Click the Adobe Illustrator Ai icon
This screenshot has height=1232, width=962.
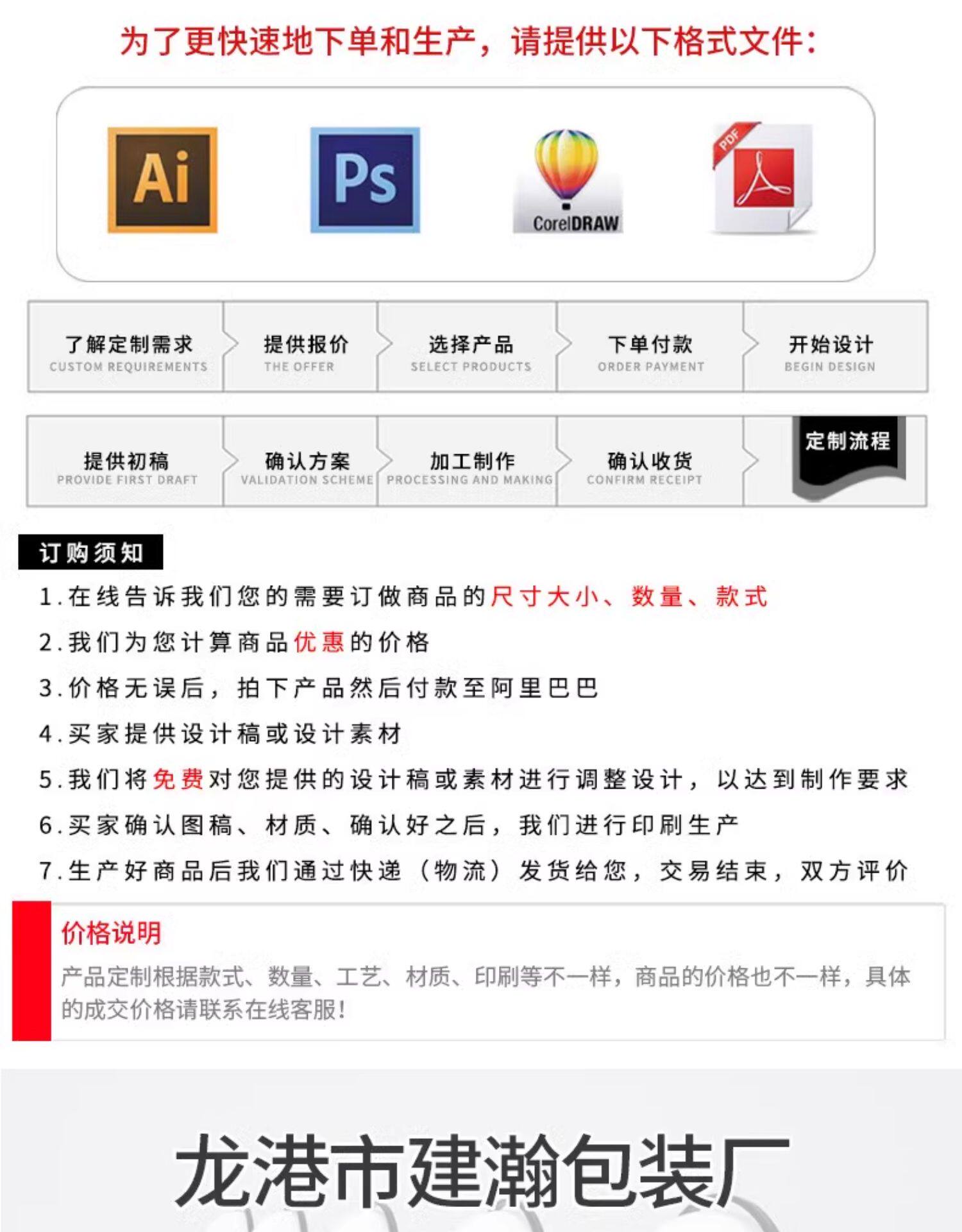[x=162, y=180]
